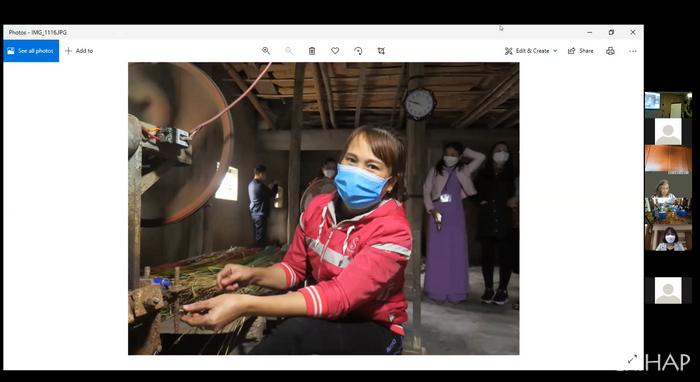
Task: Print the photo with printer icon
Action: point(610,51)
